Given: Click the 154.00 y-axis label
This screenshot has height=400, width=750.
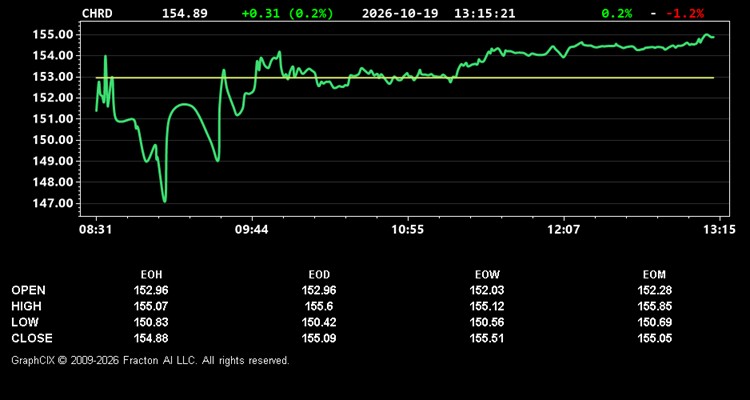Looking at the screenshot, I should coord(53,56).
